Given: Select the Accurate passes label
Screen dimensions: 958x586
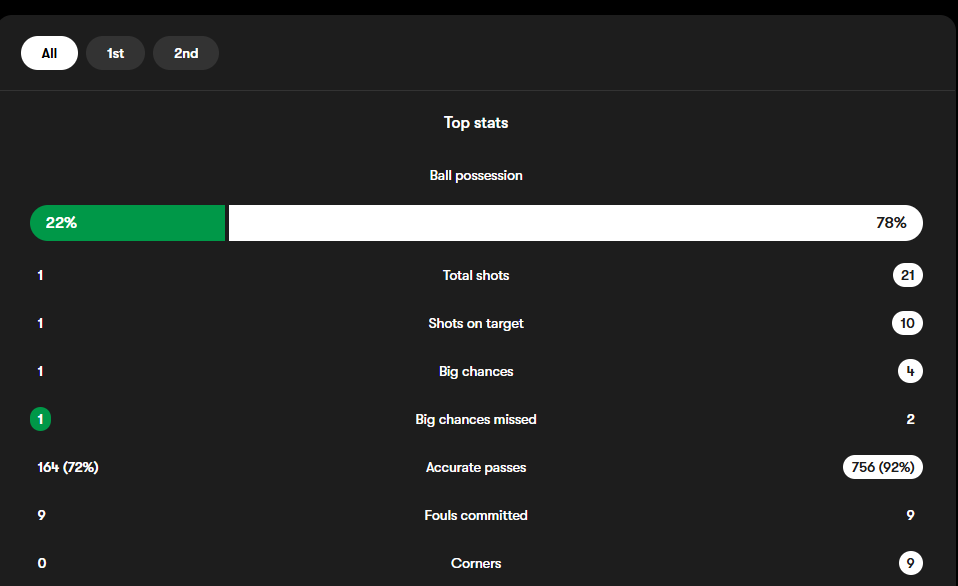Looking at the screenshot, I should coord(476,467).
